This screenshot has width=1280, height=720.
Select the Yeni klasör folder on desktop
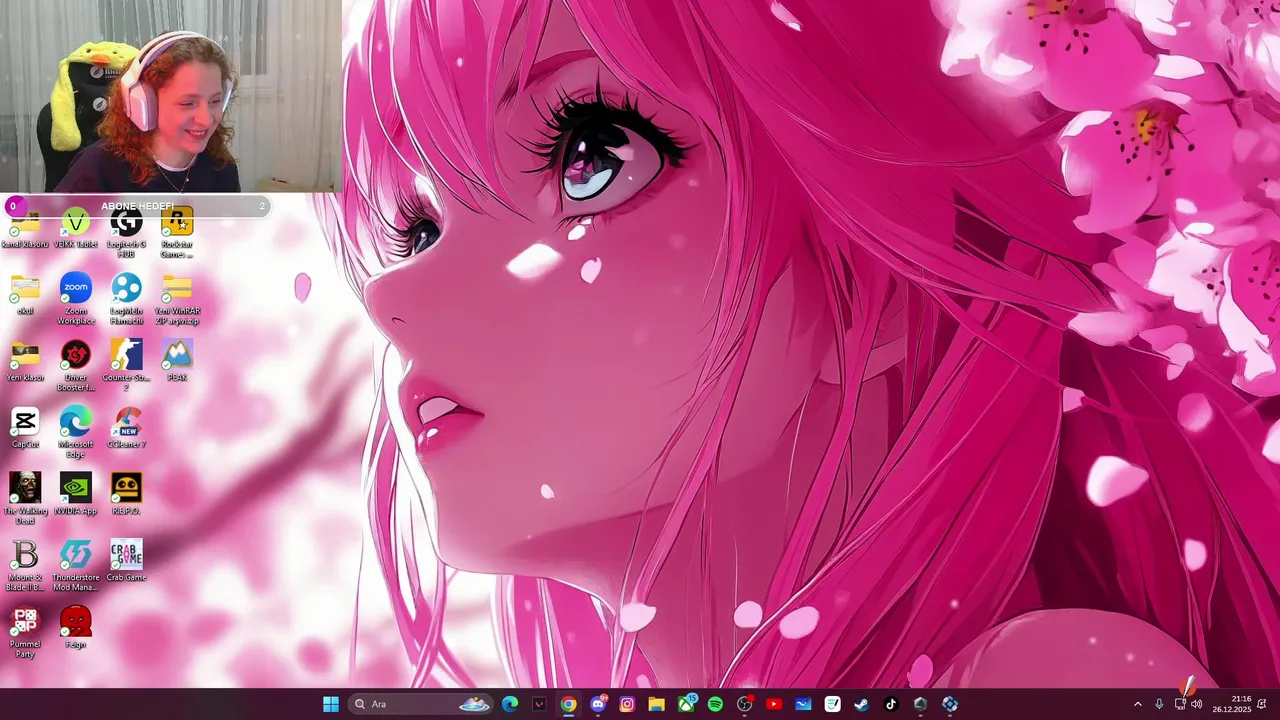(x=25, y=361)
